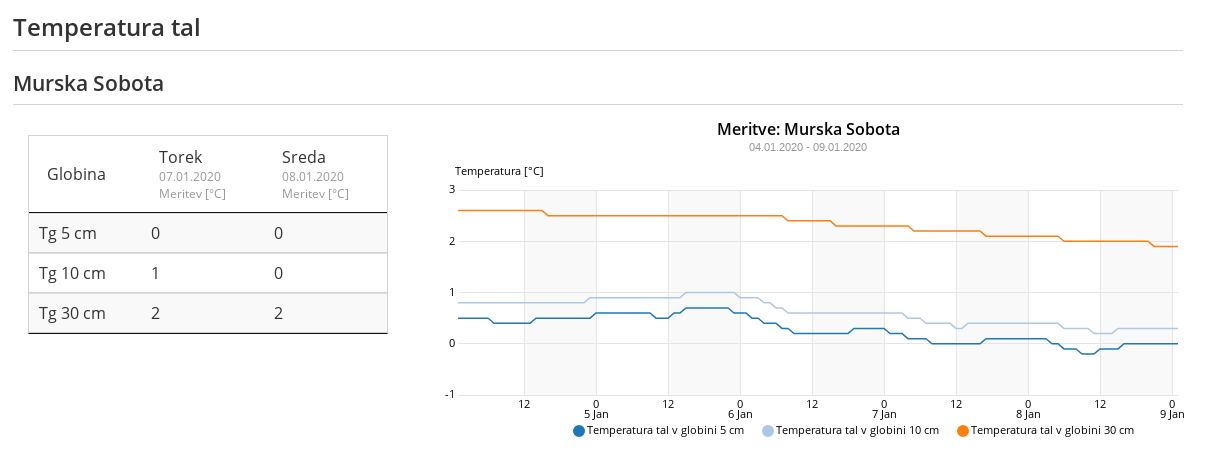Select the 'Sreda' column header
This screenshot has height=464, width=1219.
[x=304, y=157]
